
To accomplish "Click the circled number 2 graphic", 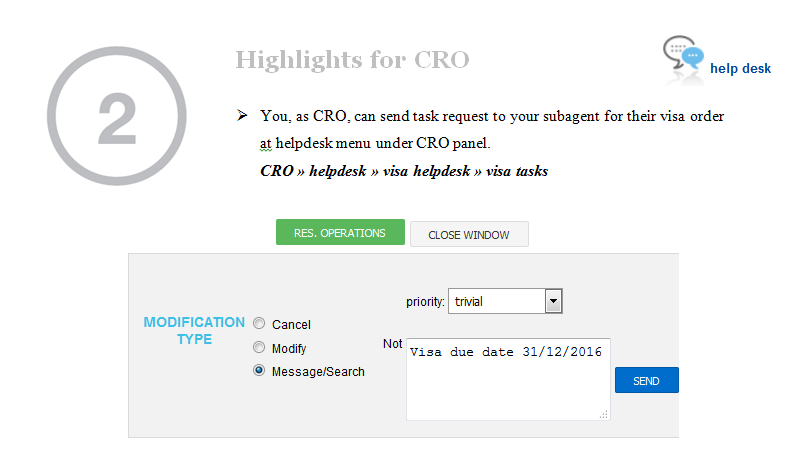I will [x=117, y=116].
